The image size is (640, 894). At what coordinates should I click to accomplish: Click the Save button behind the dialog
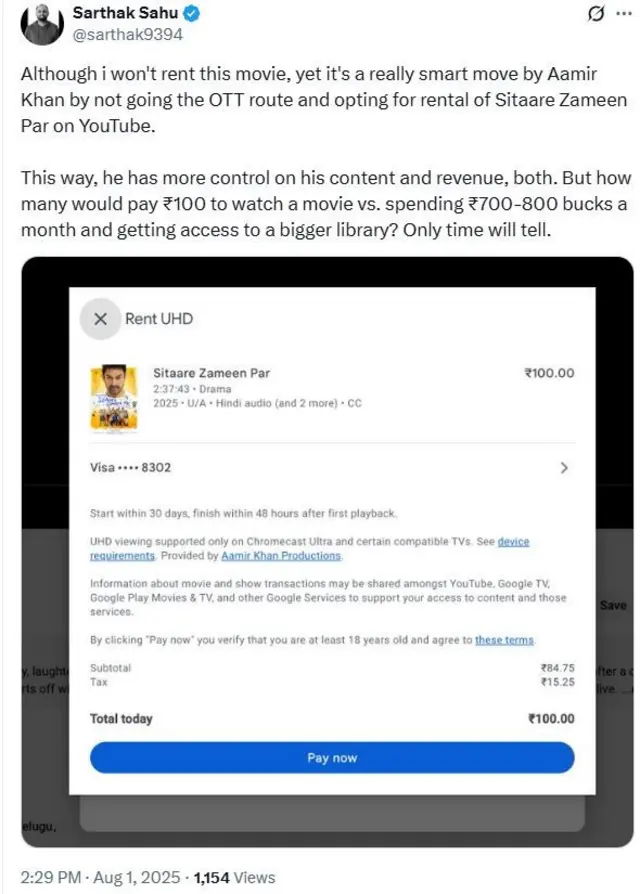point(613,606)
